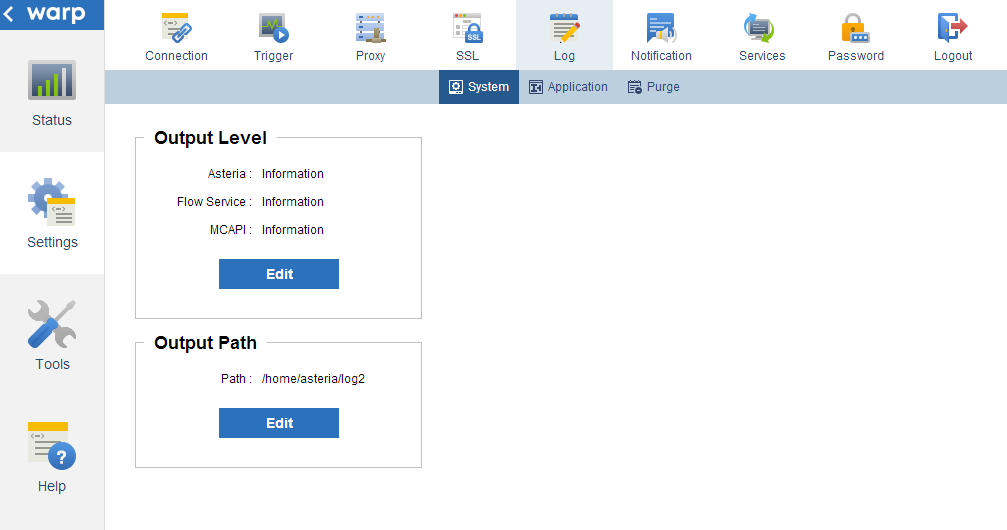Click the Connection label in top toolbar
Screen dimensions: 1007x530
coord(177,56)
